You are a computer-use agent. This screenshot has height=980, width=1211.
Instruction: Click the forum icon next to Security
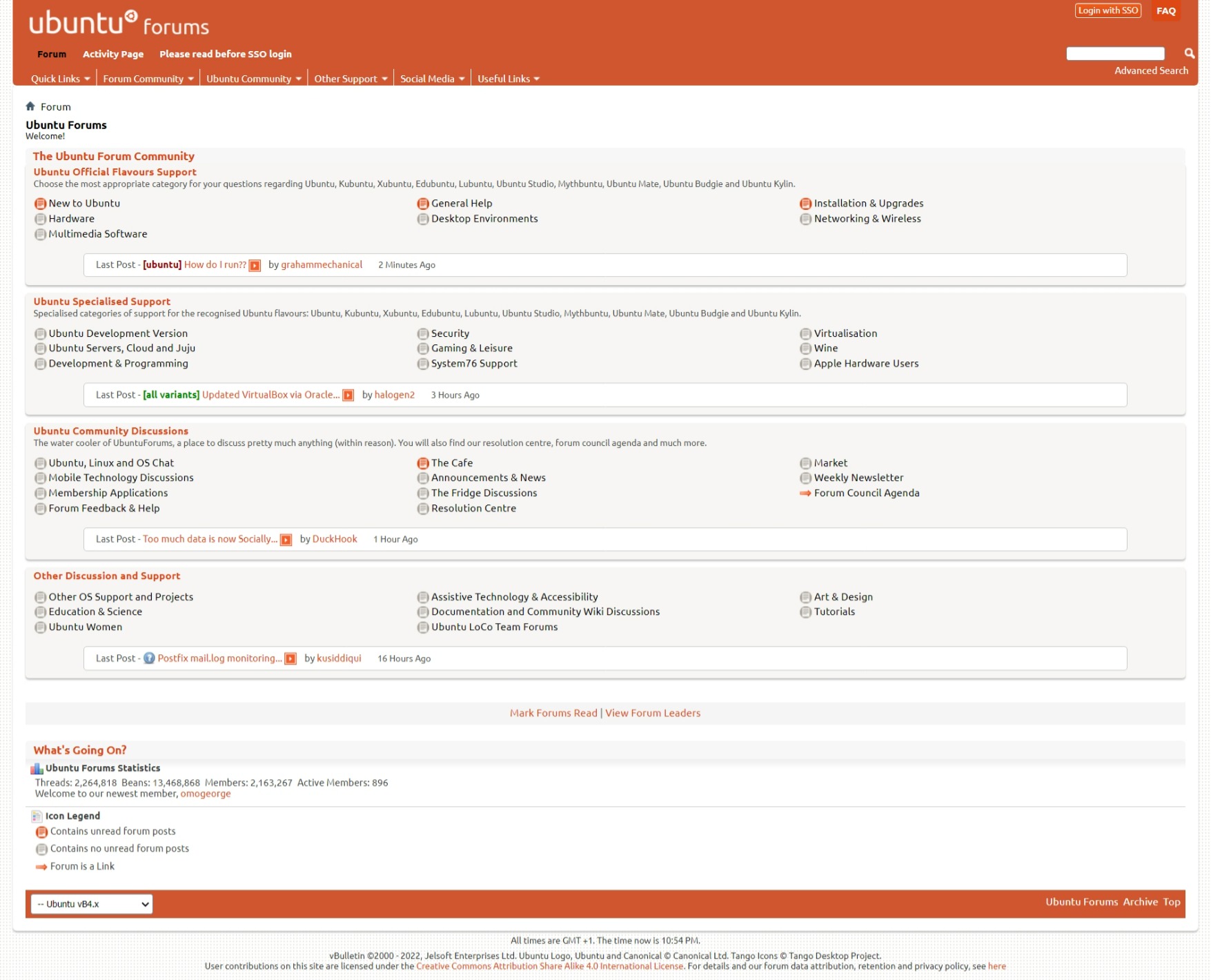coord(422,334)
